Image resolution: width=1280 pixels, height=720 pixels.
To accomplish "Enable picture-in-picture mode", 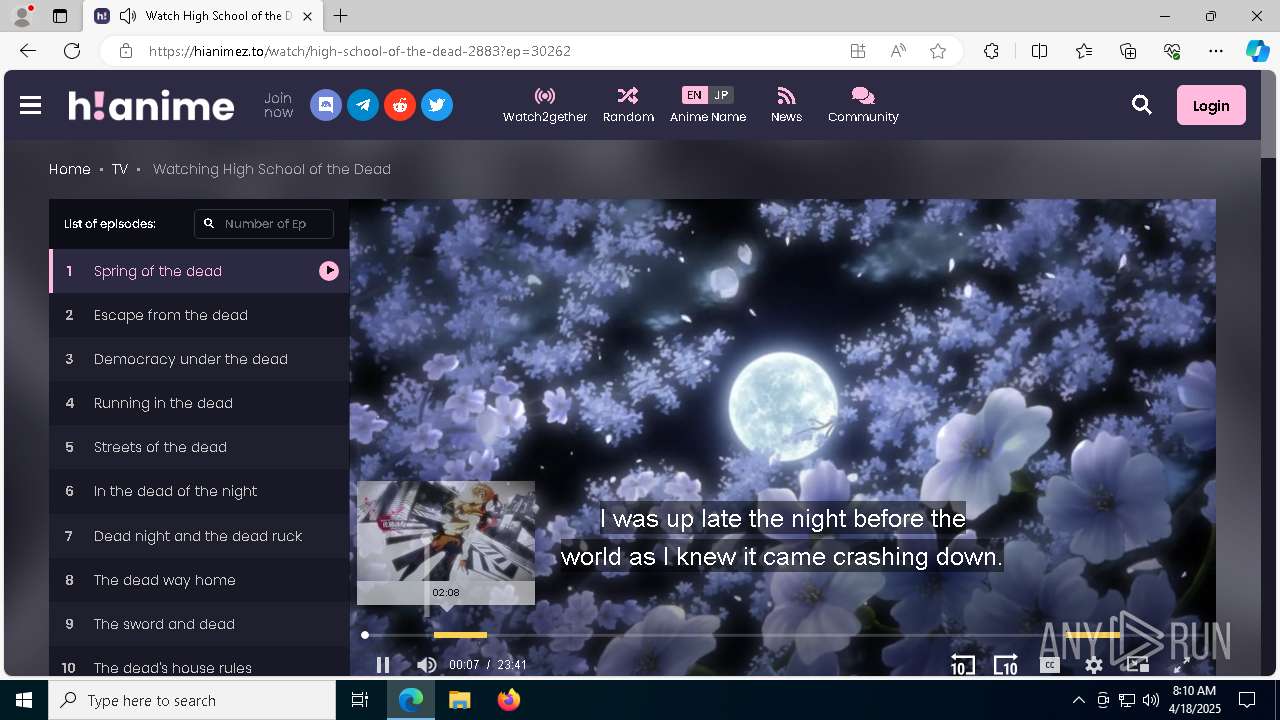I will (1137, 664).
